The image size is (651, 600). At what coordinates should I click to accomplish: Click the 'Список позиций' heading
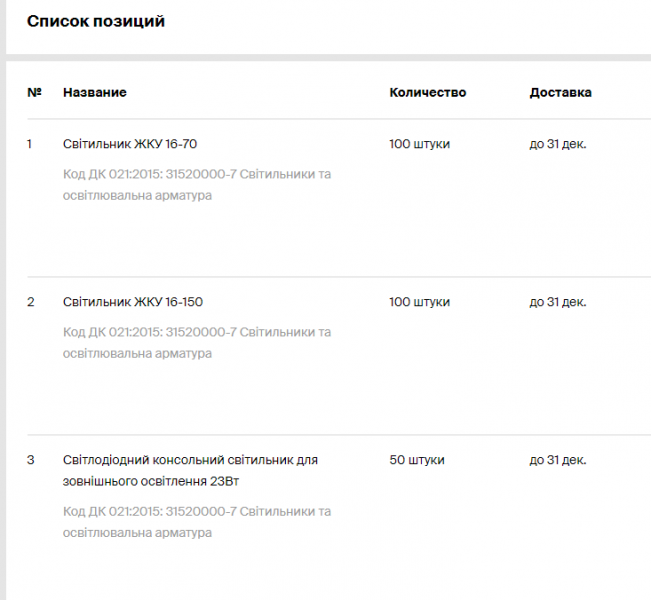point(96,22)
